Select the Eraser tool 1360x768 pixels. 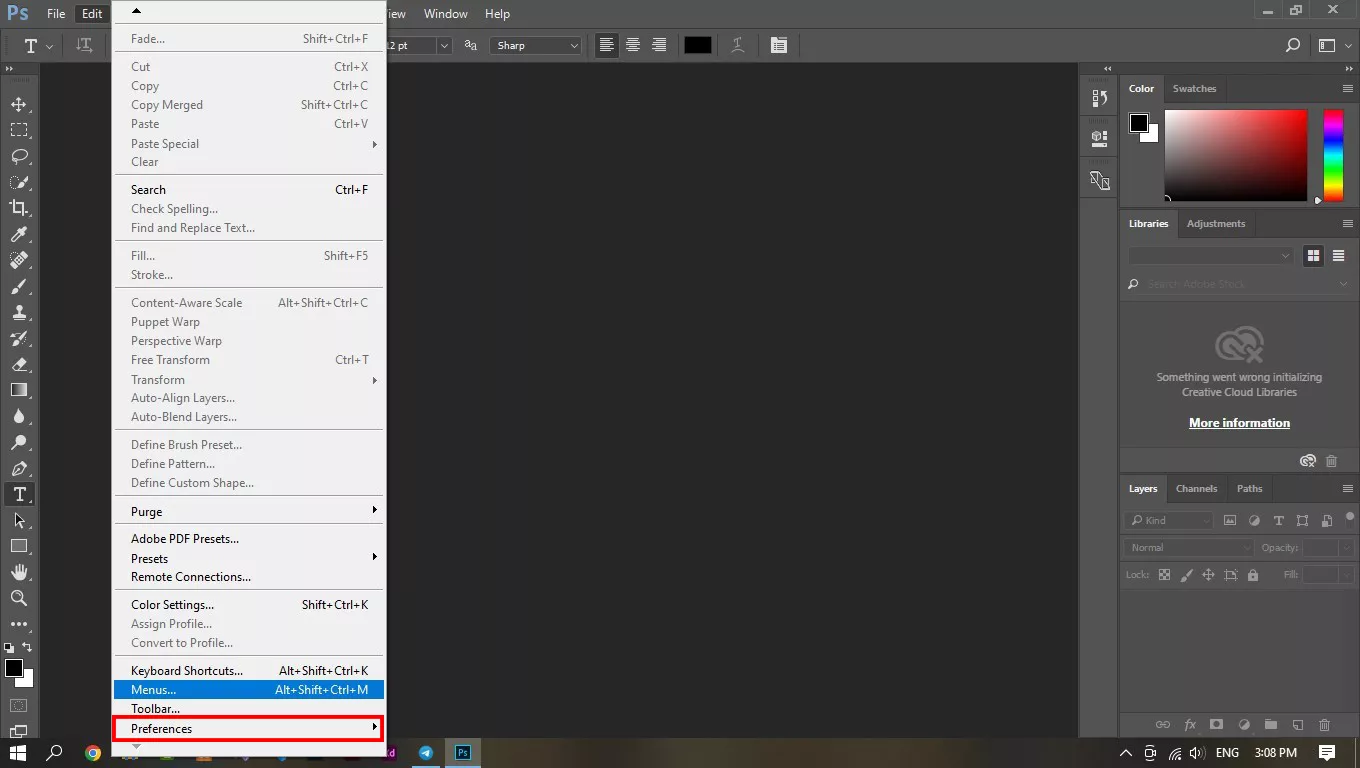pyautogui.click(x=19, y=364)
